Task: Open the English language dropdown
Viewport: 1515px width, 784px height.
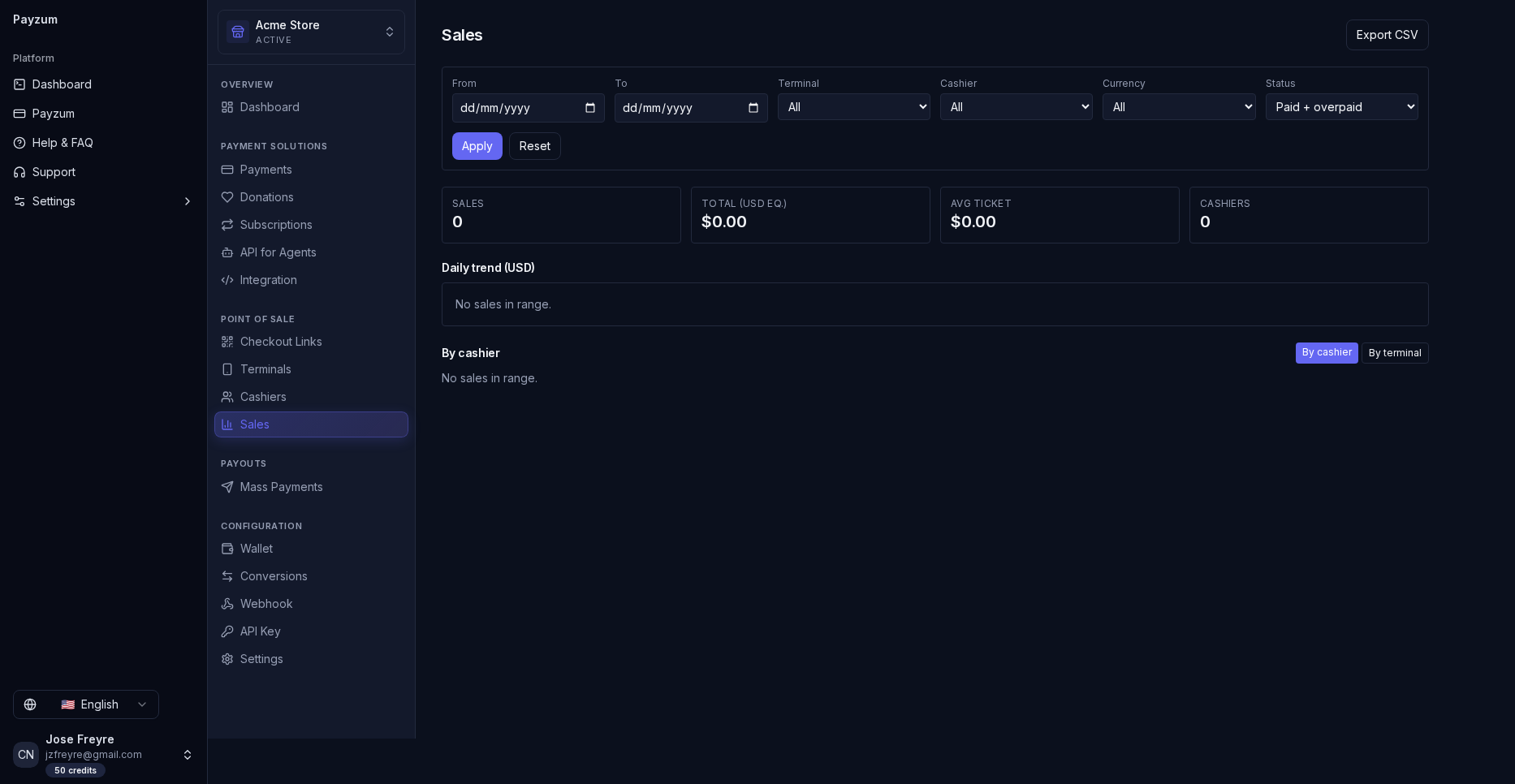Action: click(86, 704)
